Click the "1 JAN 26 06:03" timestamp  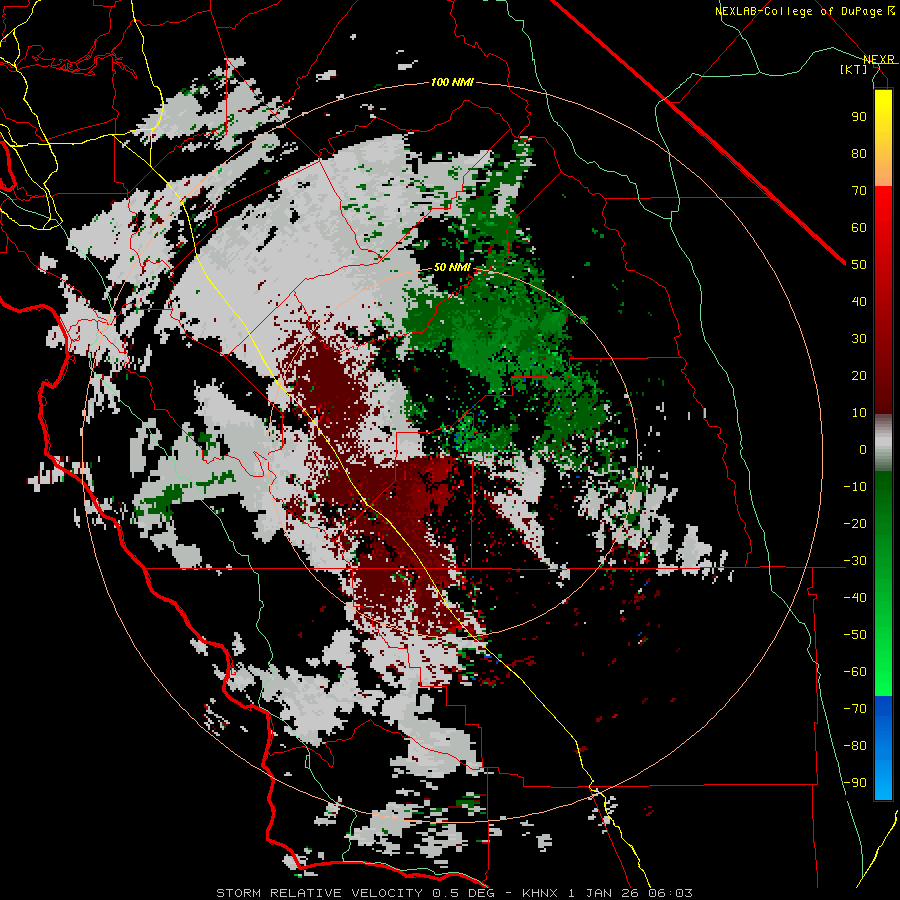630,893
